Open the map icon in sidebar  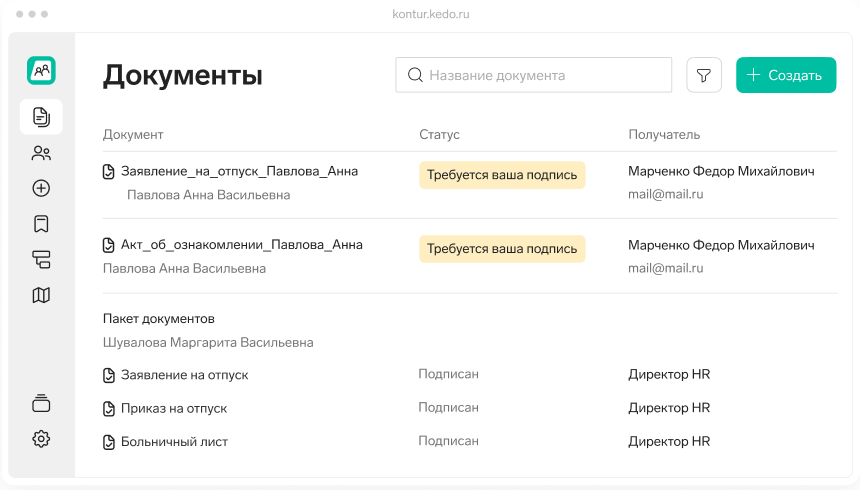41,295
